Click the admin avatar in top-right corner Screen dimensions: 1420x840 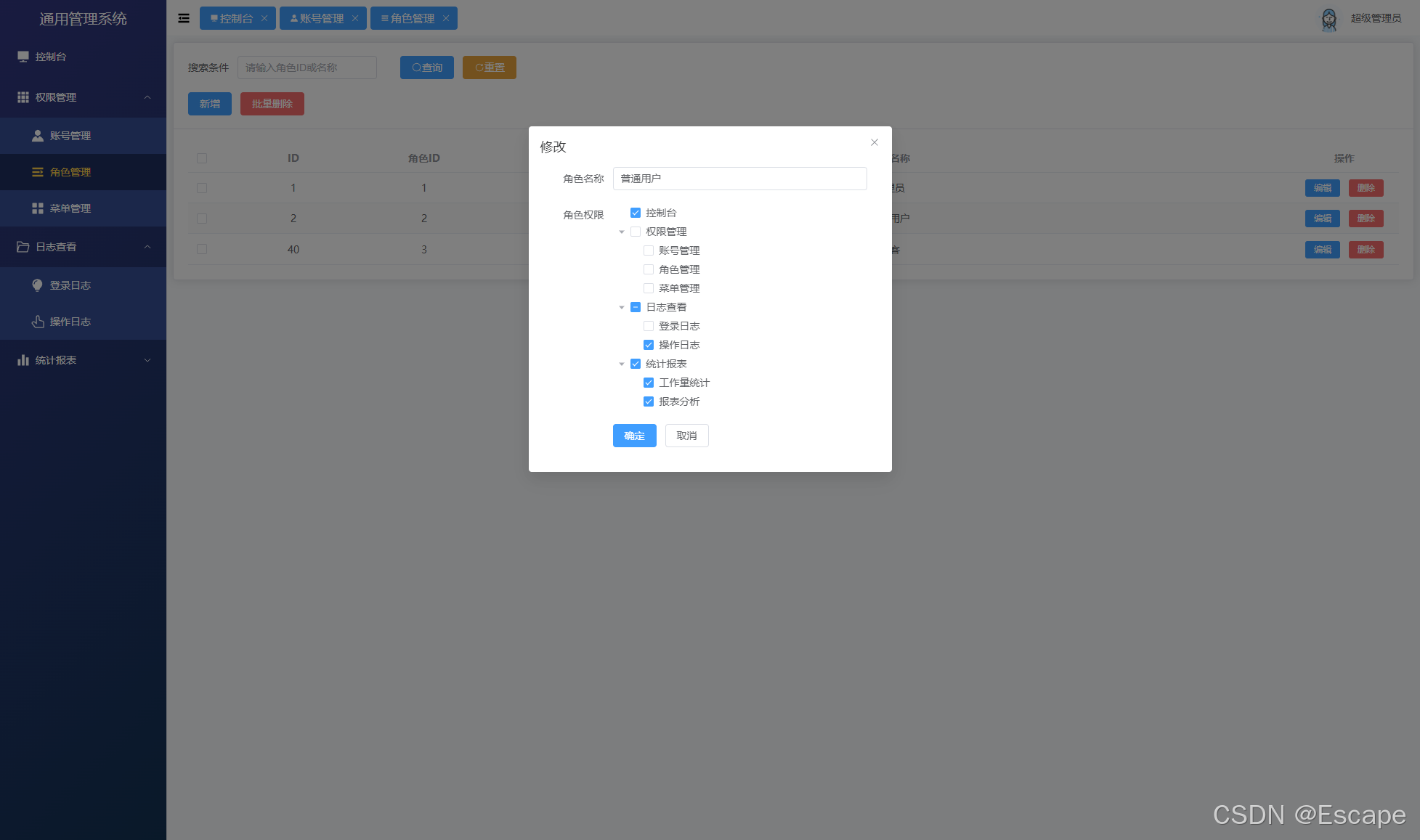1329,19
